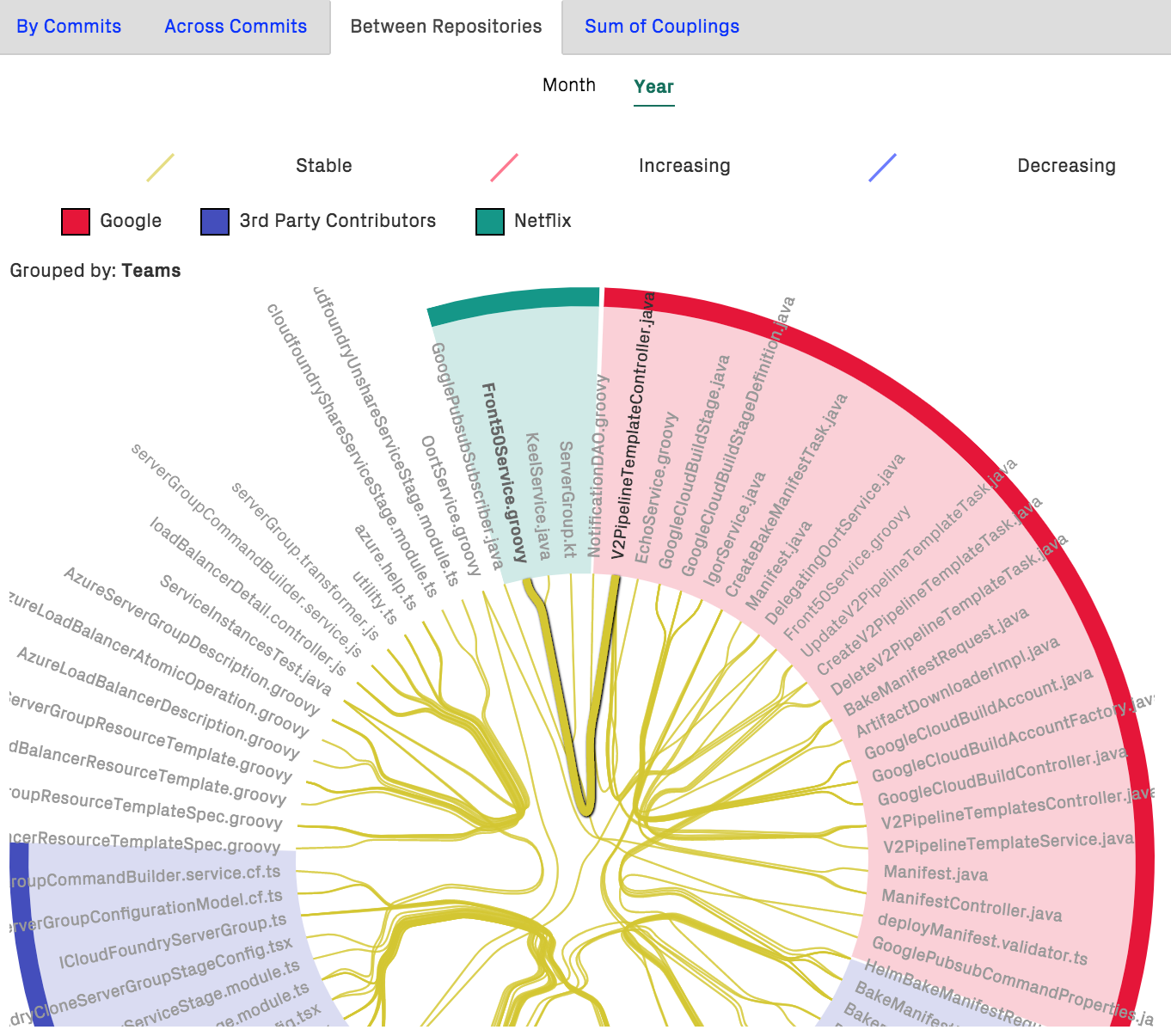Select the UpdateV2PipelineTemplateTask.java node
1171x1036 pixels.
pyautogui.click(x=909, y=560)
